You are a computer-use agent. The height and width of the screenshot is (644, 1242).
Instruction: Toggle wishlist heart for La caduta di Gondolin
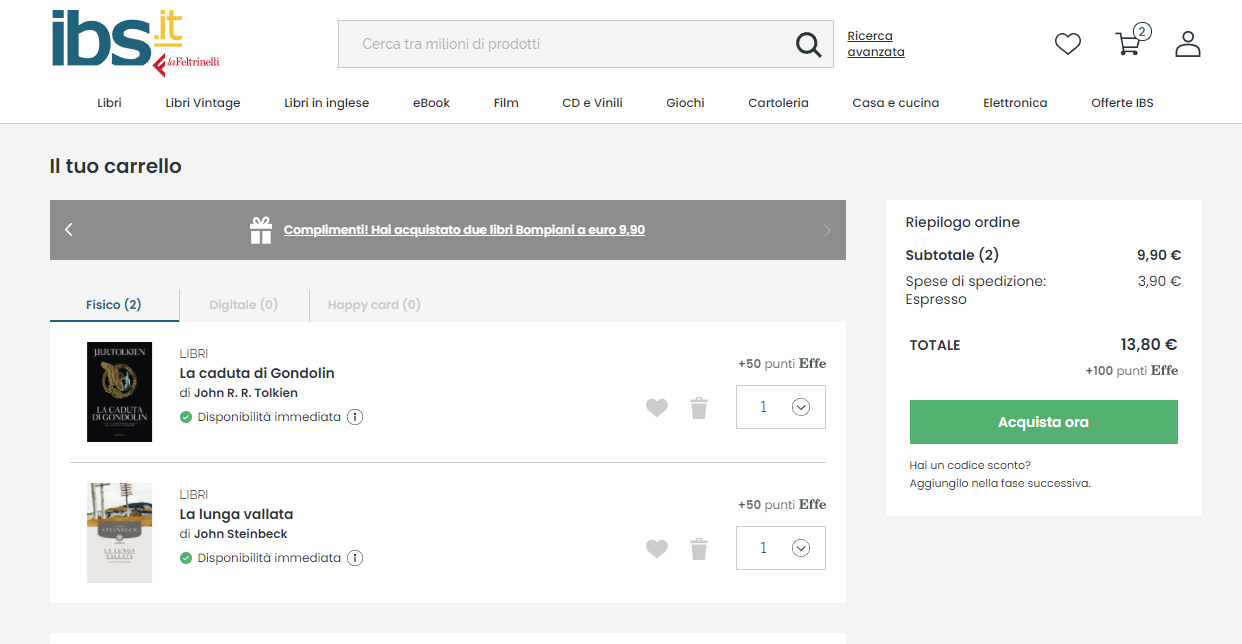point(656,408)
